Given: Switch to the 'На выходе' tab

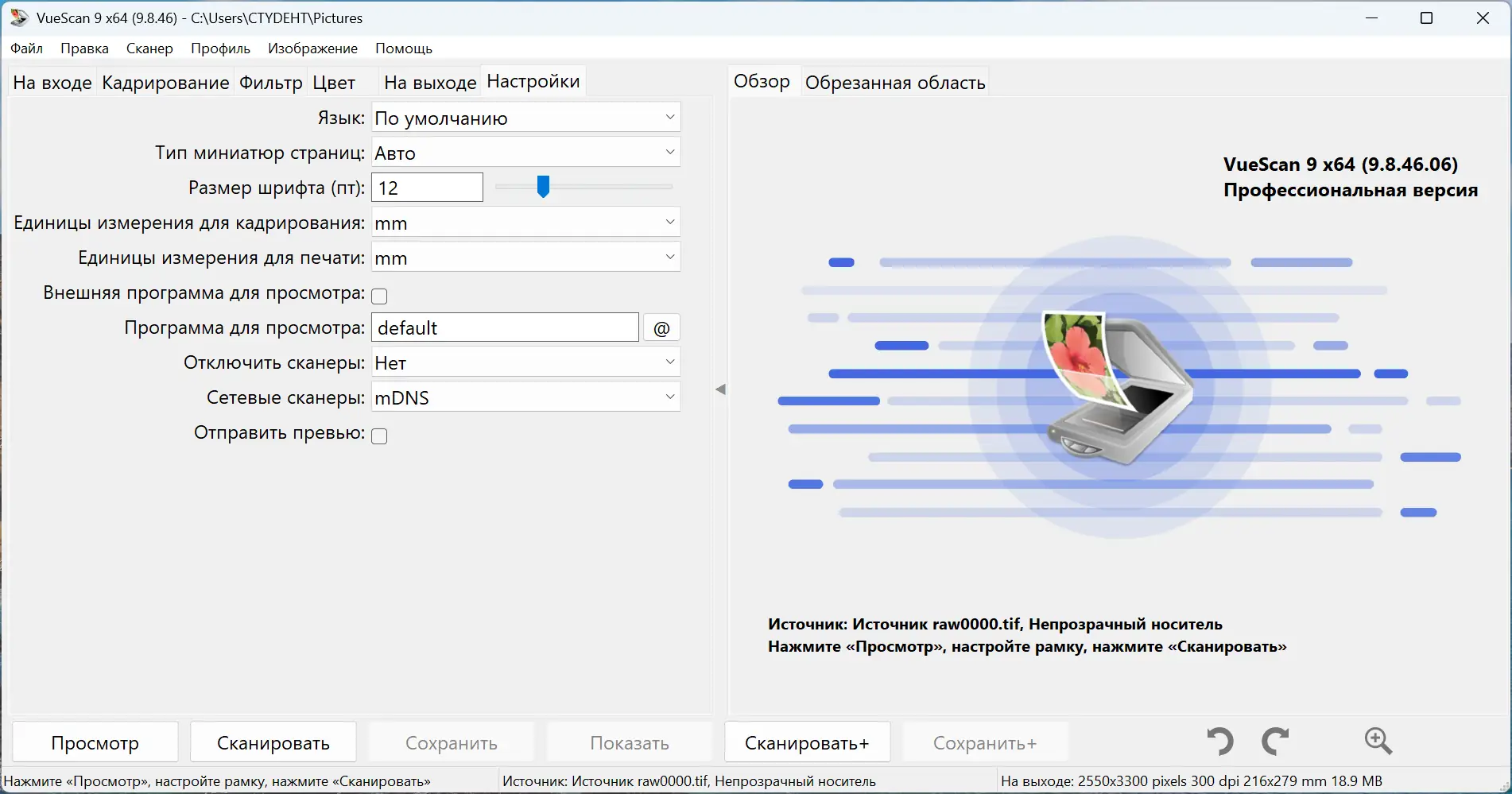Looking at the screenshot, I should [x=430, y=83].
